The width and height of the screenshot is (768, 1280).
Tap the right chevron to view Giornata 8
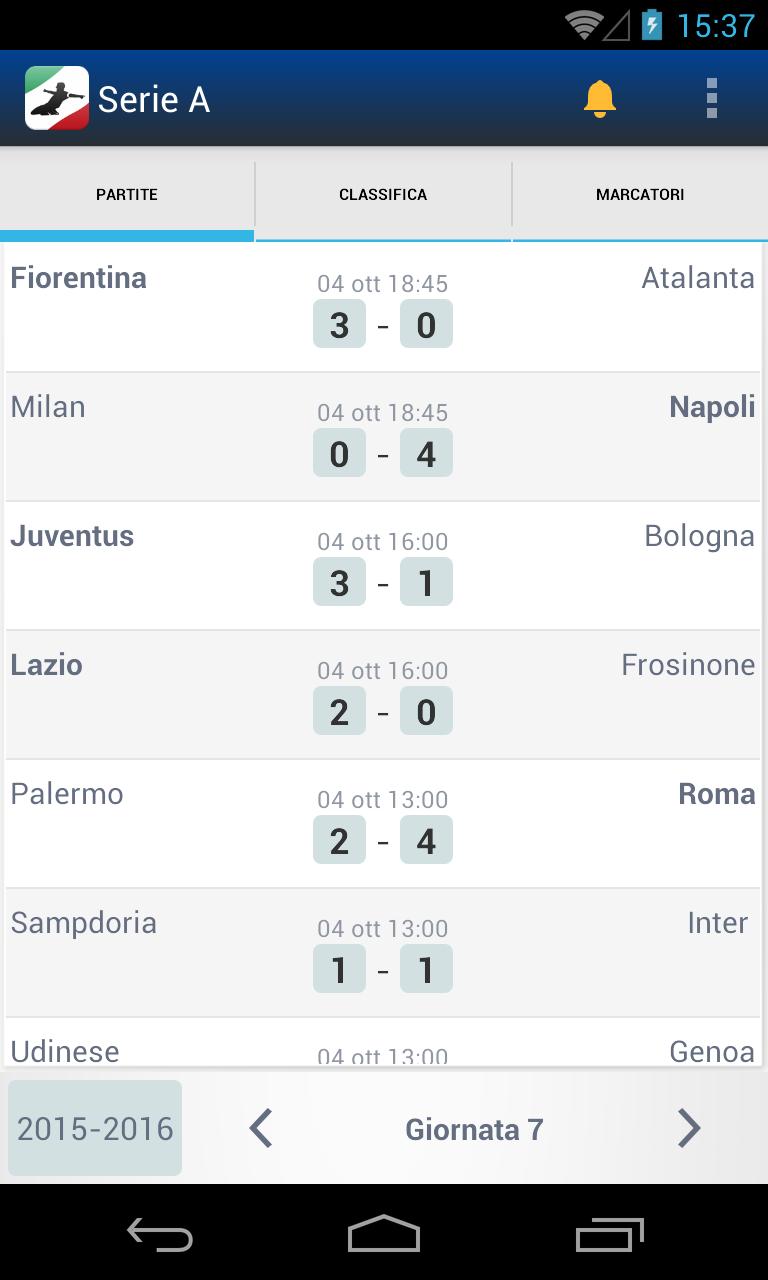[688, 1128]
